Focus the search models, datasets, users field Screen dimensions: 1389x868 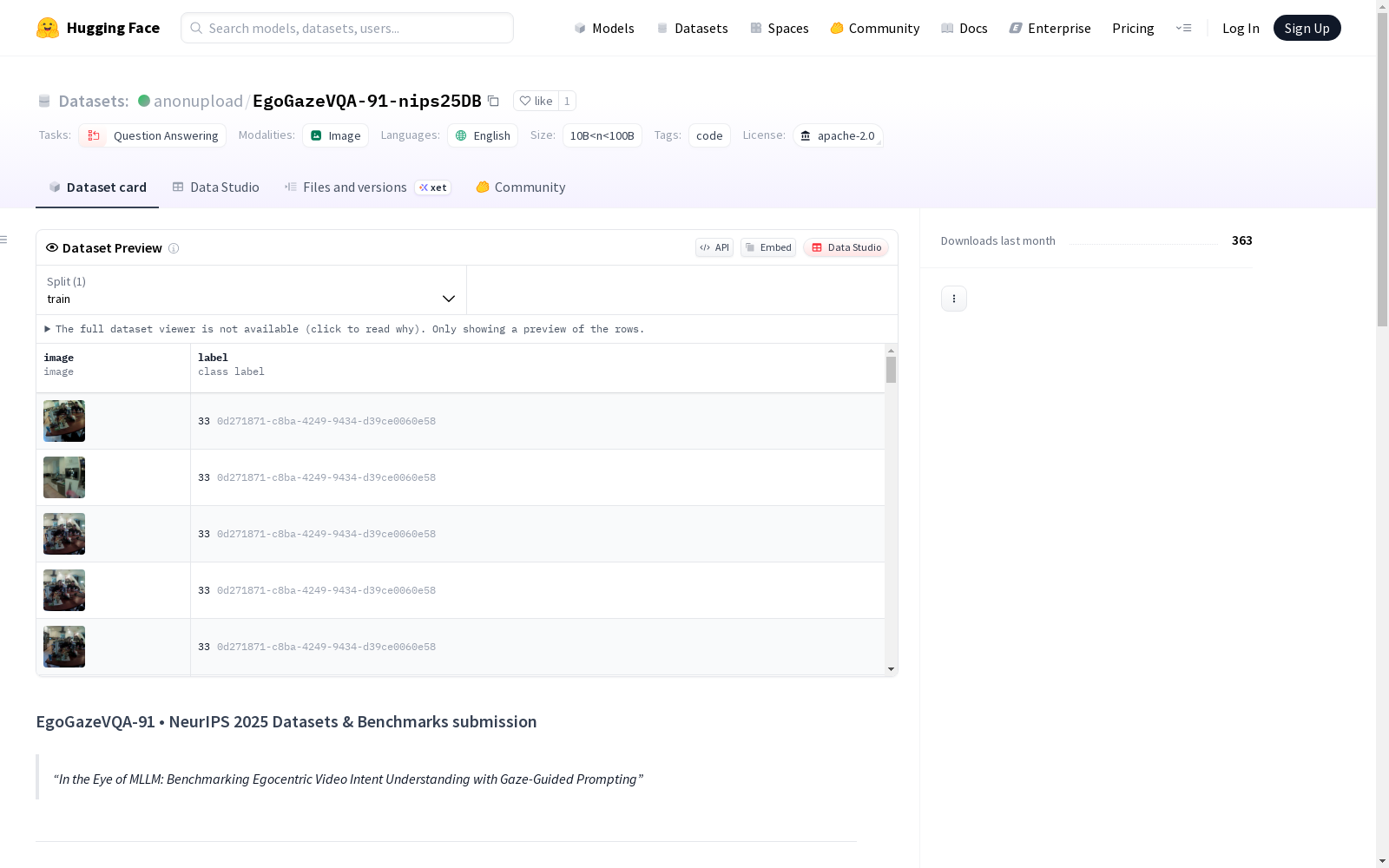click(x=347, y=28)
